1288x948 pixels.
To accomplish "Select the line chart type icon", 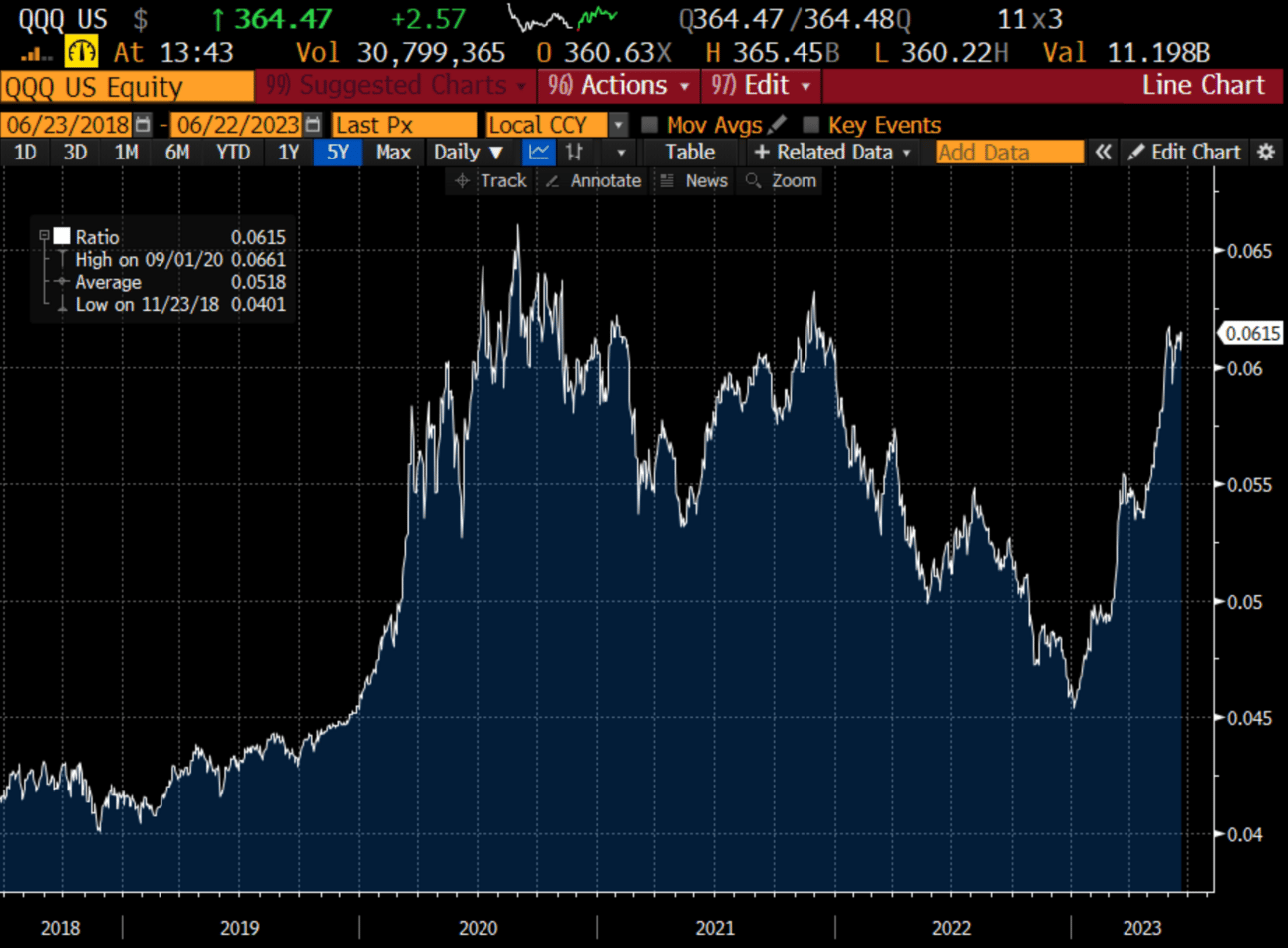I will (539, 153).
